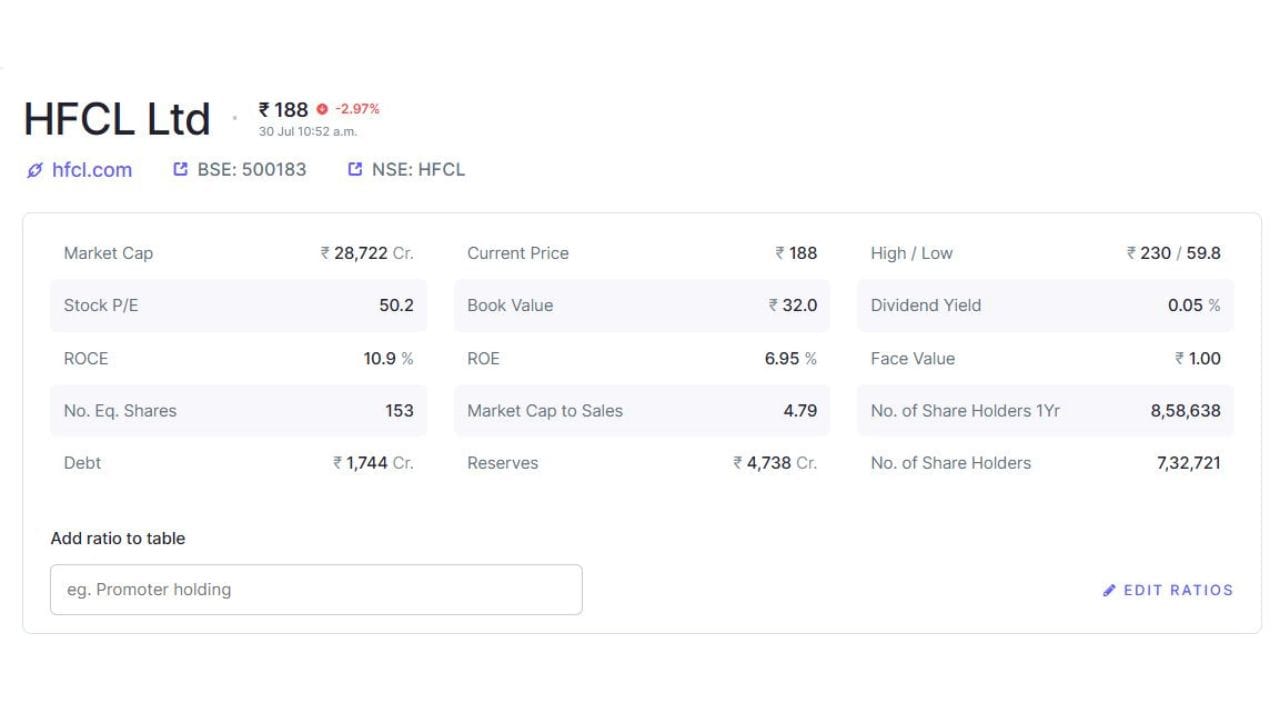Select the No. of Share Holders 1Yr row
Viewport: 1280px width, 720px height.
point(1045,410)
